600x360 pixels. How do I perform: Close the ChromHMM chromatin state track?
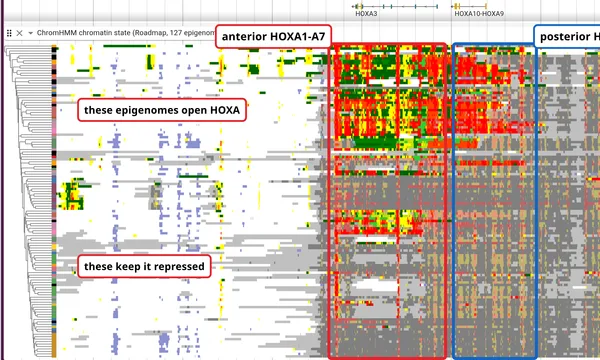pyautogui.click(x=19, y=33)
